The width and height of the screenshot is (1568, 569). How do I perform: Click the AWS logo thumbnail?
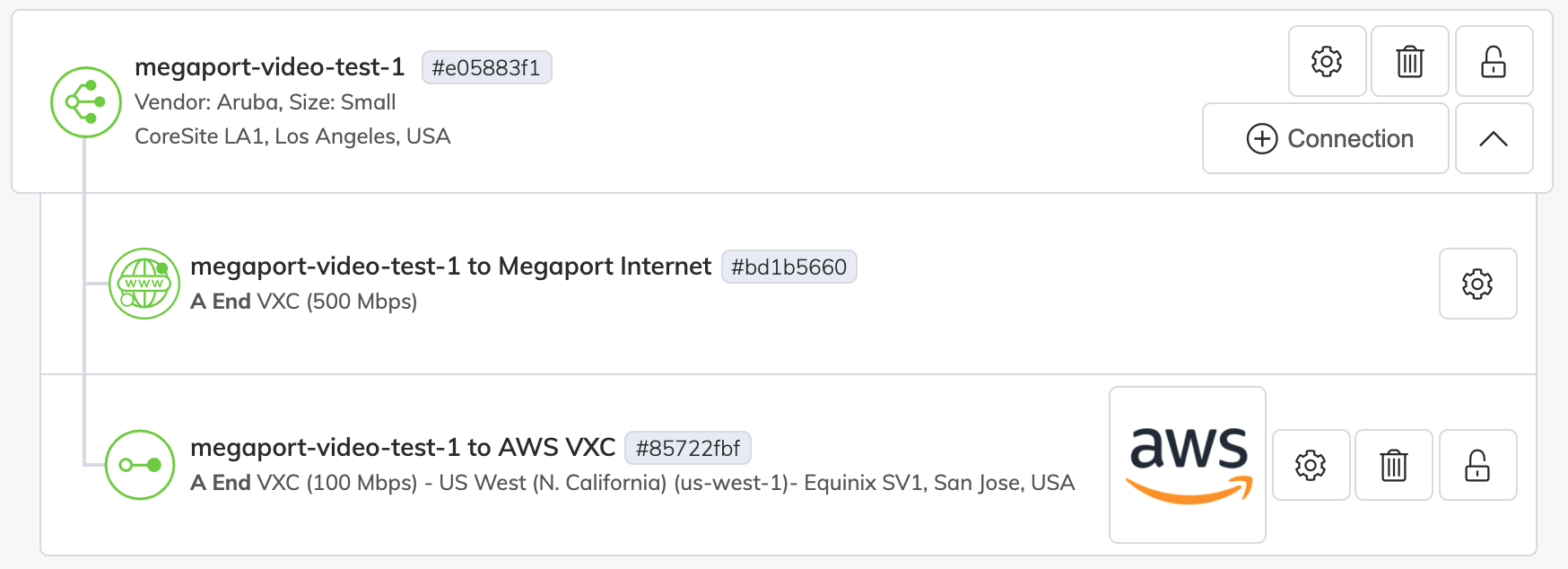click(x=1186, y=465)
